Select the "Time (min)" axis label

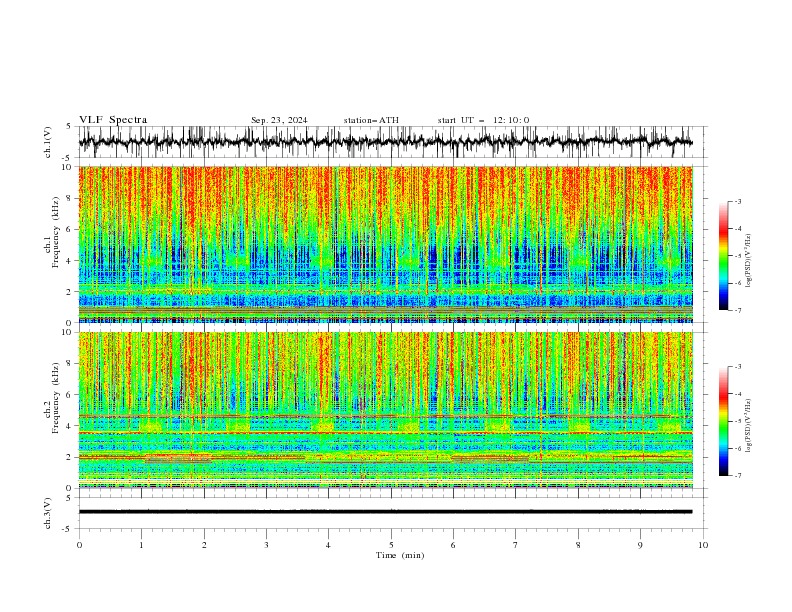tap(400, 555)
